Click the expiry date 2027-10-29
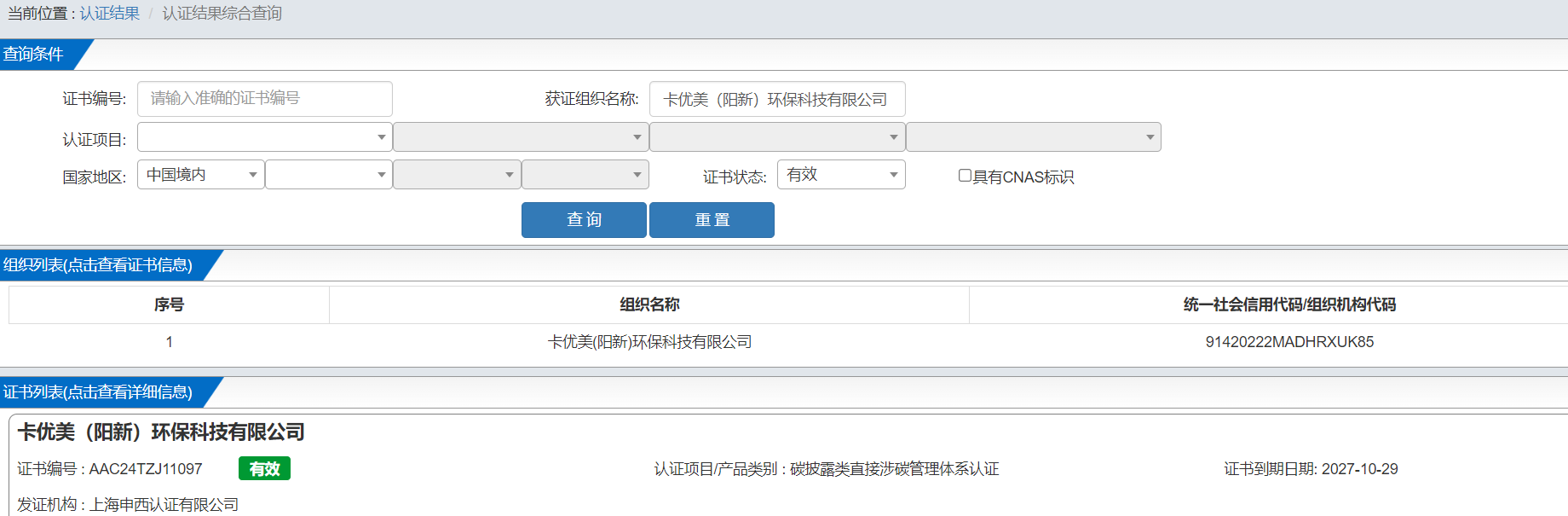 click(x=1359, y=469)
